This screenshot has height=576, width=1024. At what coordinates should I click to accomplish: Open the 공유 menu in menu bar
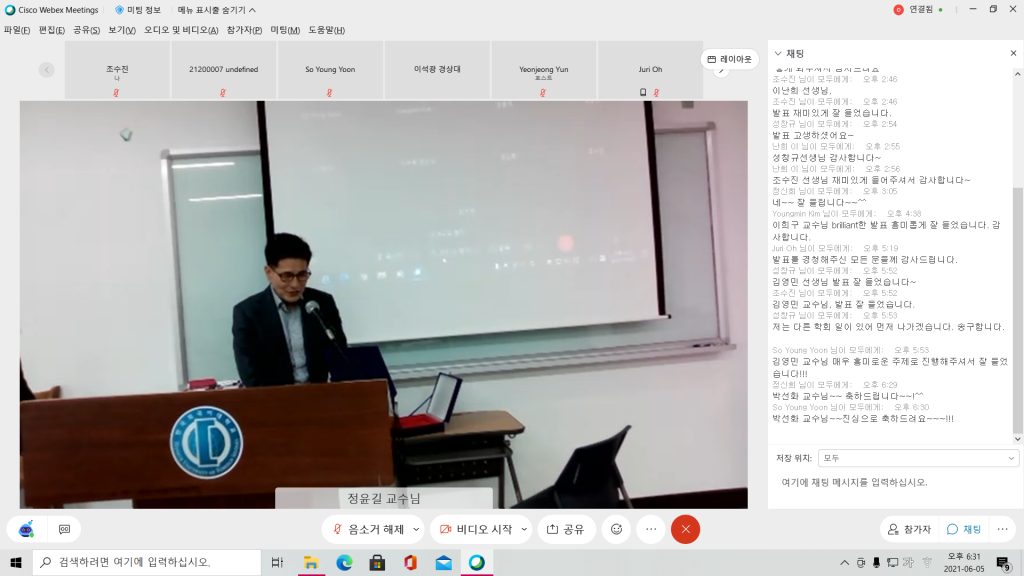[x=86, y=30]
